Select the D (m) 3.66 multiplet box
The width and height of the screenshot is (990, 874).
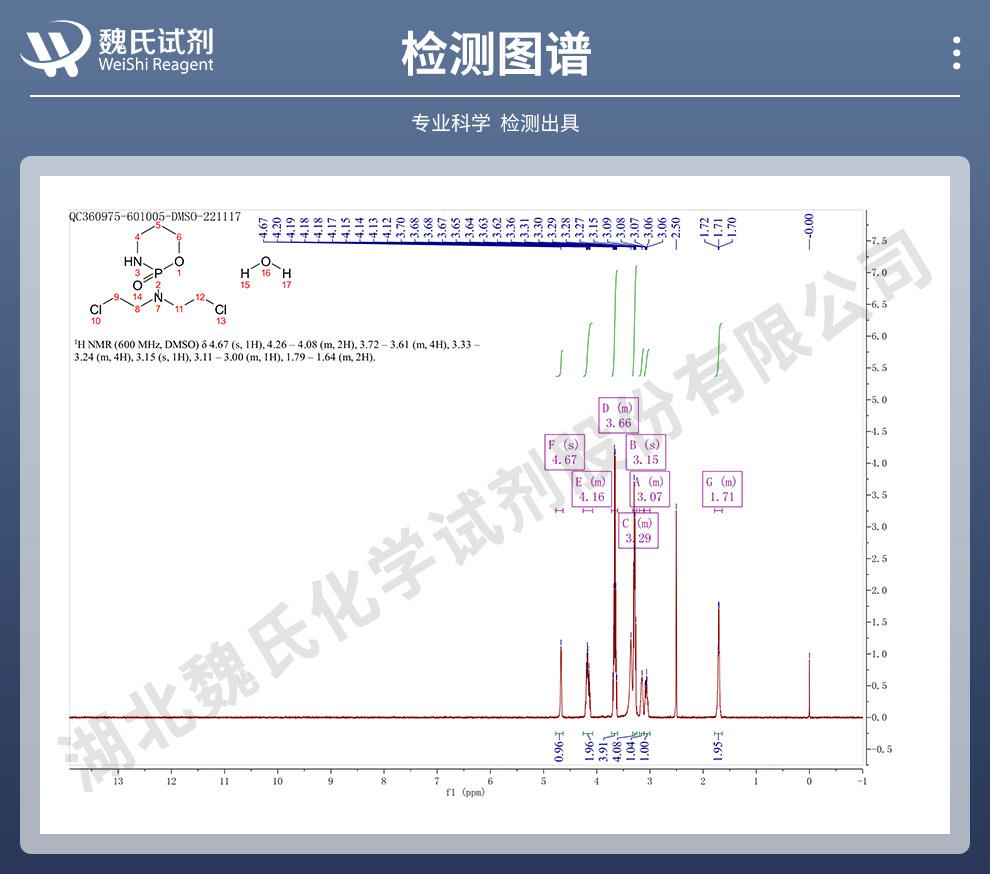click(618, 416)
